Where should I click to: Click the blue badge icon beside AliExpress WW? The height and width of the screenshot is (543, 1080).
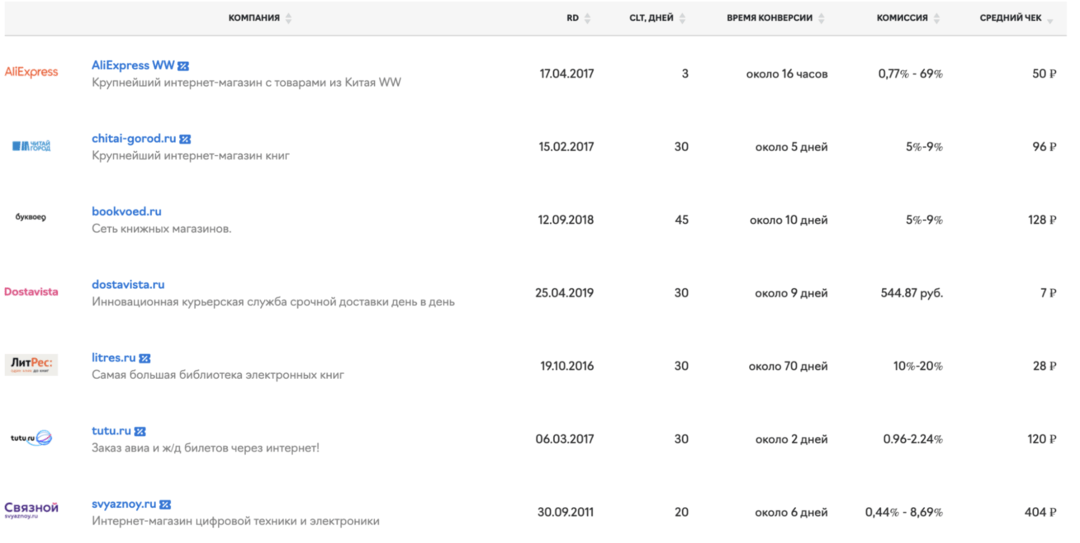[x=184, y=66]
